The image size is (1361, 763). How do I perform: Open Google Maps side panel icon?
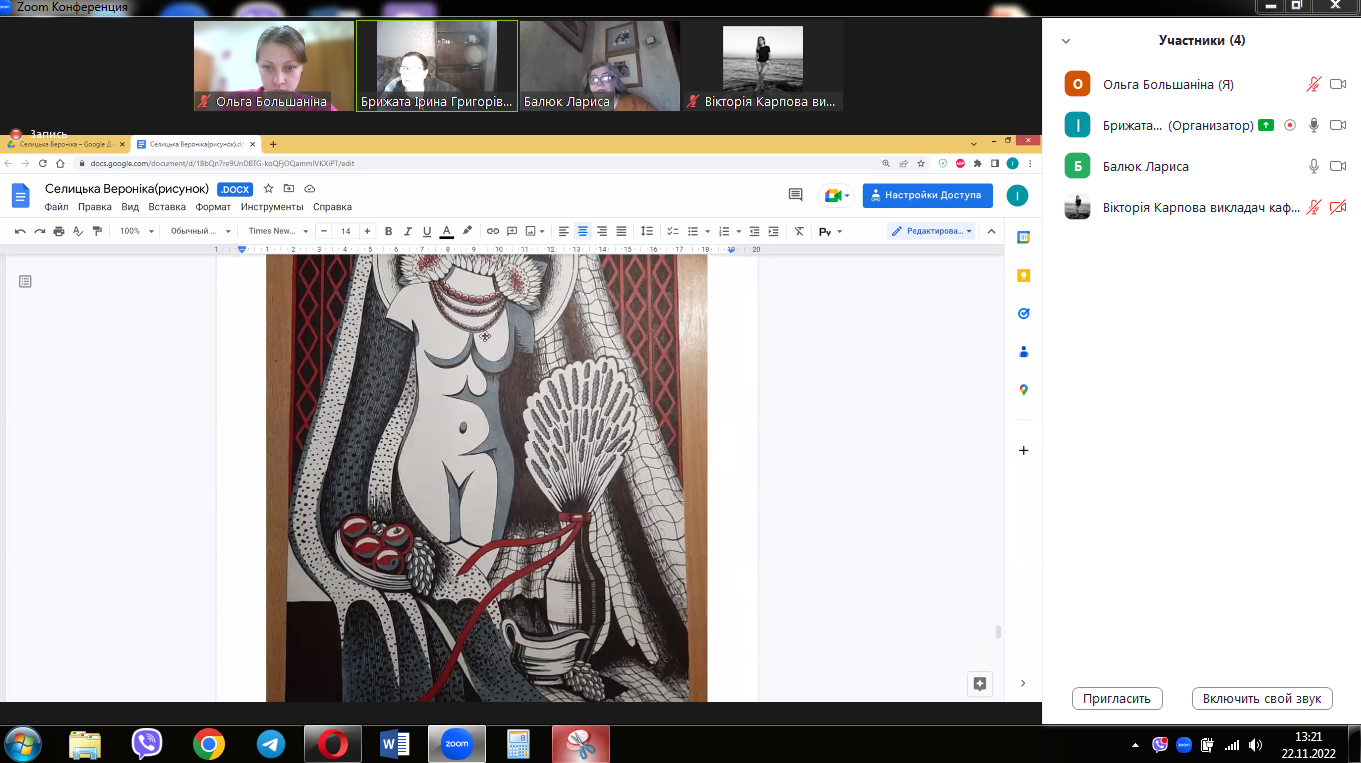coord(1023,390)
